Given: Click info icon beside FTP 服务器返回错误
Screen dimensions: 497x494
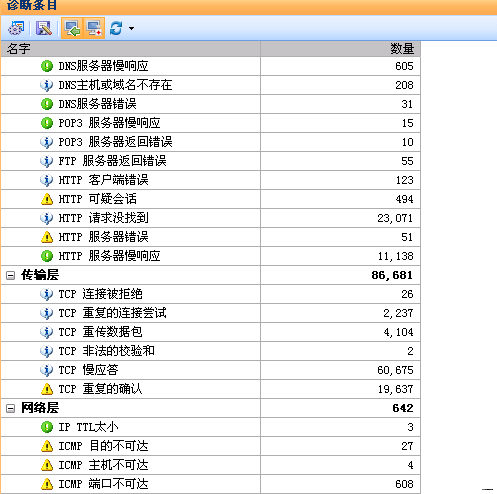Looking at the screenshot, I should [x=47, y=161].
